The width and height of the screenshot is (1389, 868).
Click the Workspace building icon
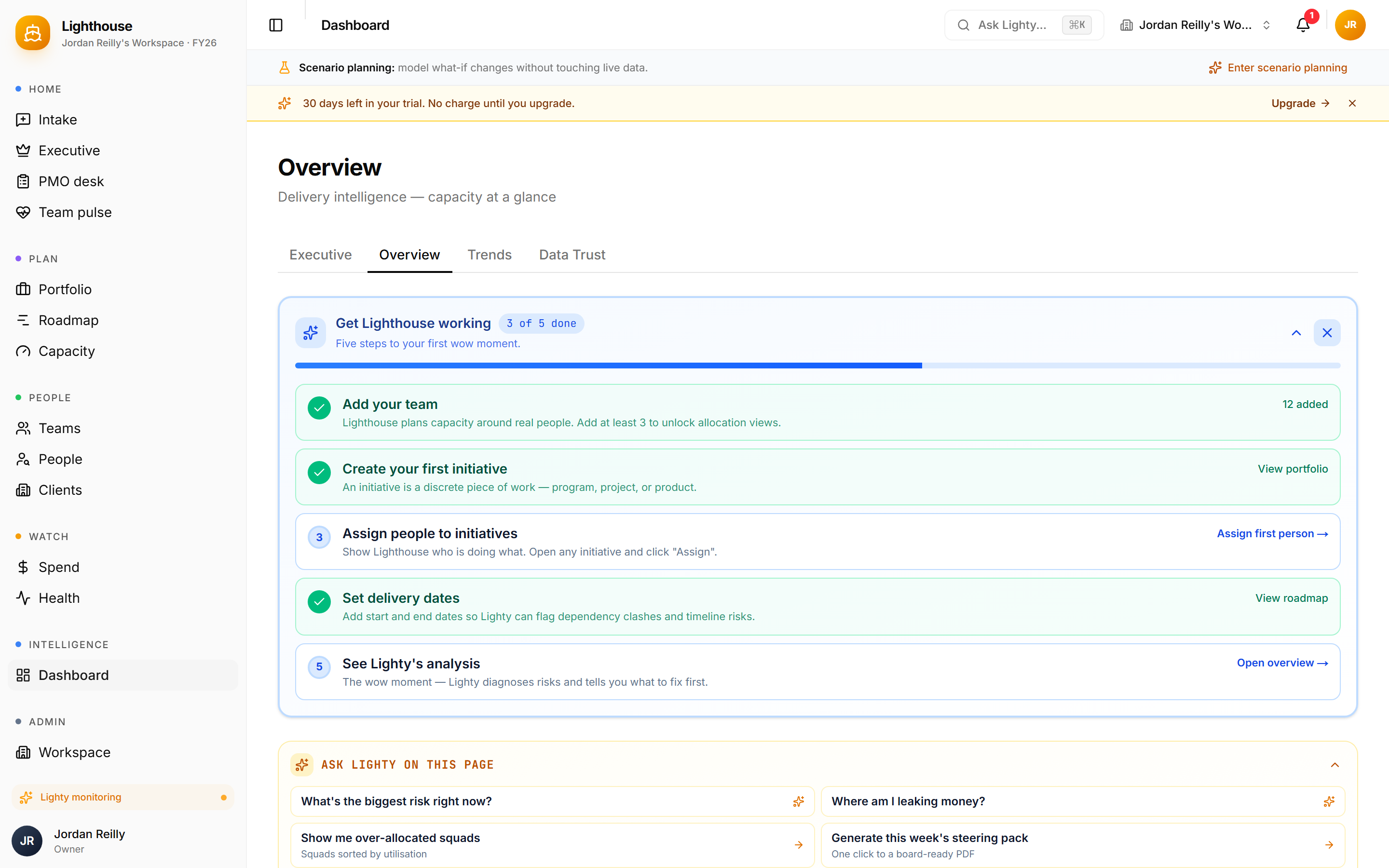point(23,752)
